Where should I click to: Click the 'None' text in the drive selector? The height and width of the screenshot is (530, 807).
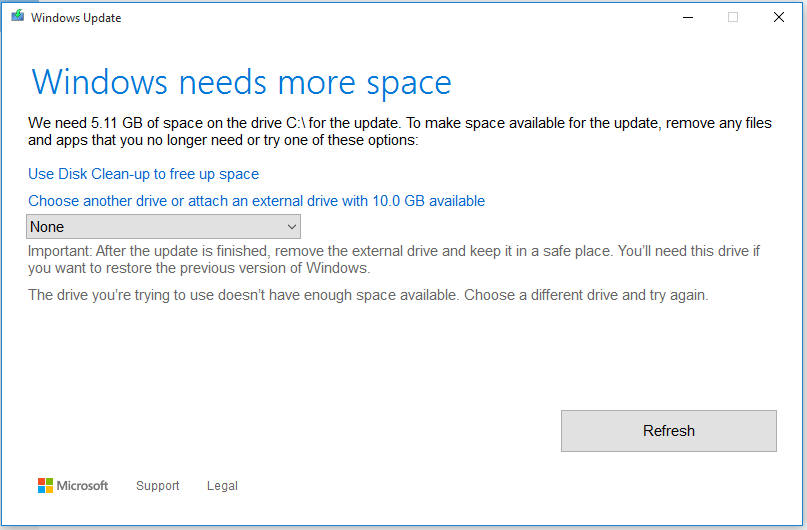click(47, 227)
